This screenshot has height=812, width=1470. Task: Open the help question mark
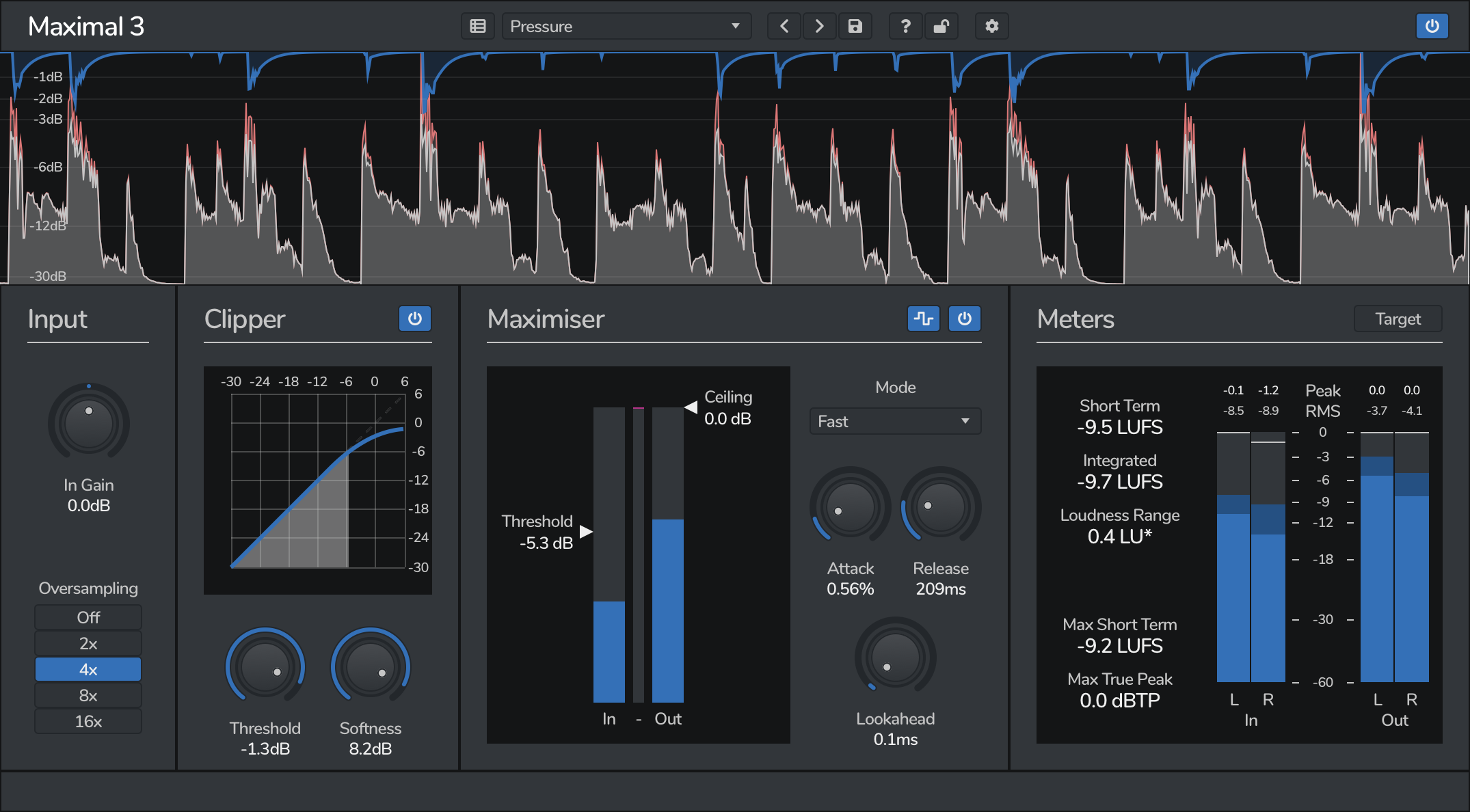(905, 26)
